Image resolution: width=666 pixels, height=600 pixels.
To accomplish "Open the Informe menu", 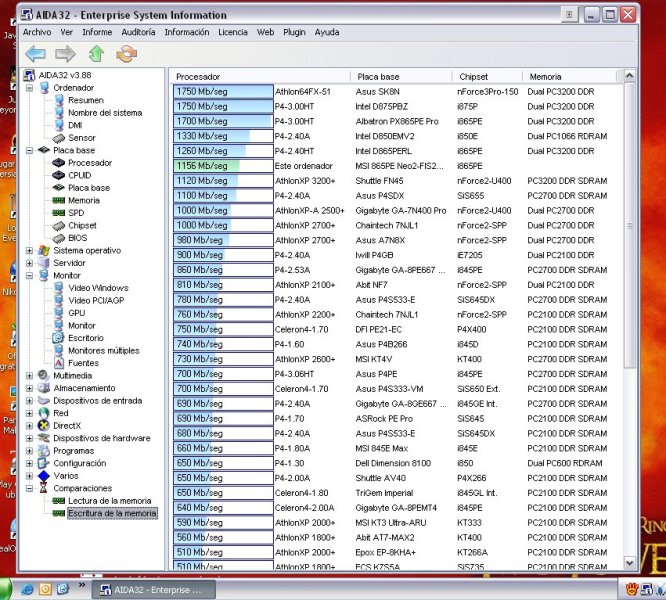I will tap(97, 32).
